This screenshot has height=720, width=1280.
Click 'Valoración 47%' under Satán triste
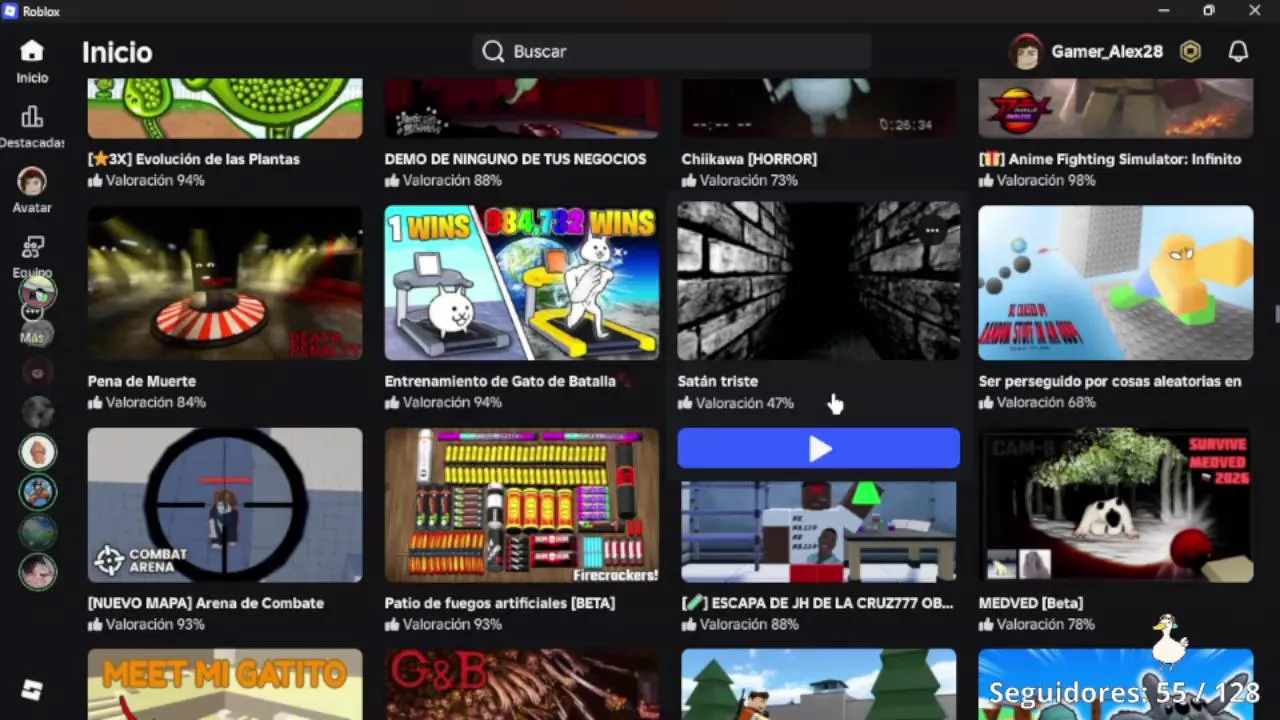click(745, 403)
